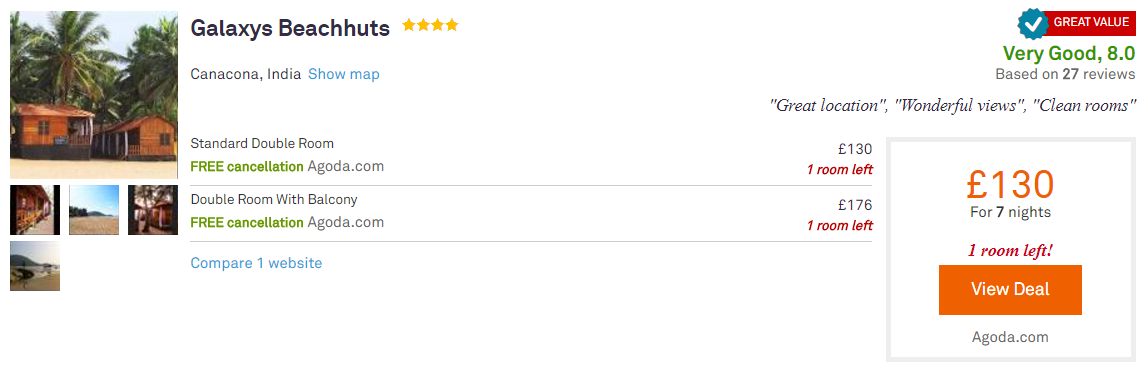Open the Show map link
Screen dimensions: 1145x367
pos(344,74)
